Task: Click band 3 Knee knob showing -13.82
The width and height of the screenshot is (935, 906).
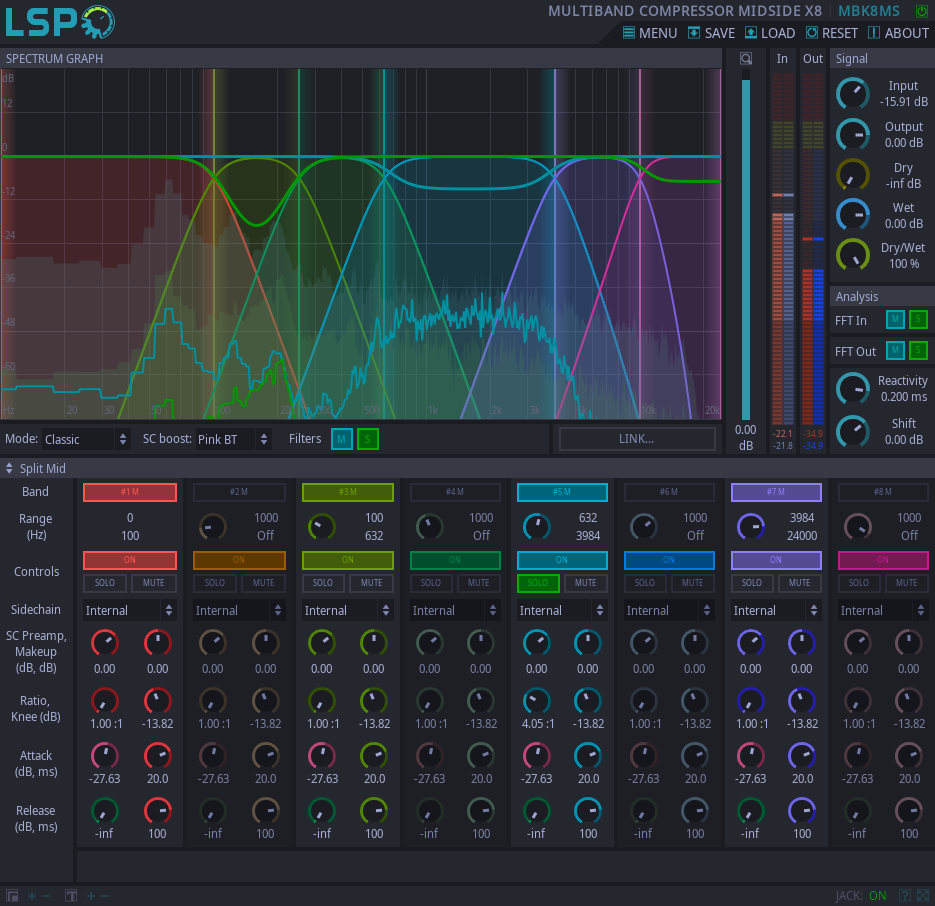Action: [374, 701]
